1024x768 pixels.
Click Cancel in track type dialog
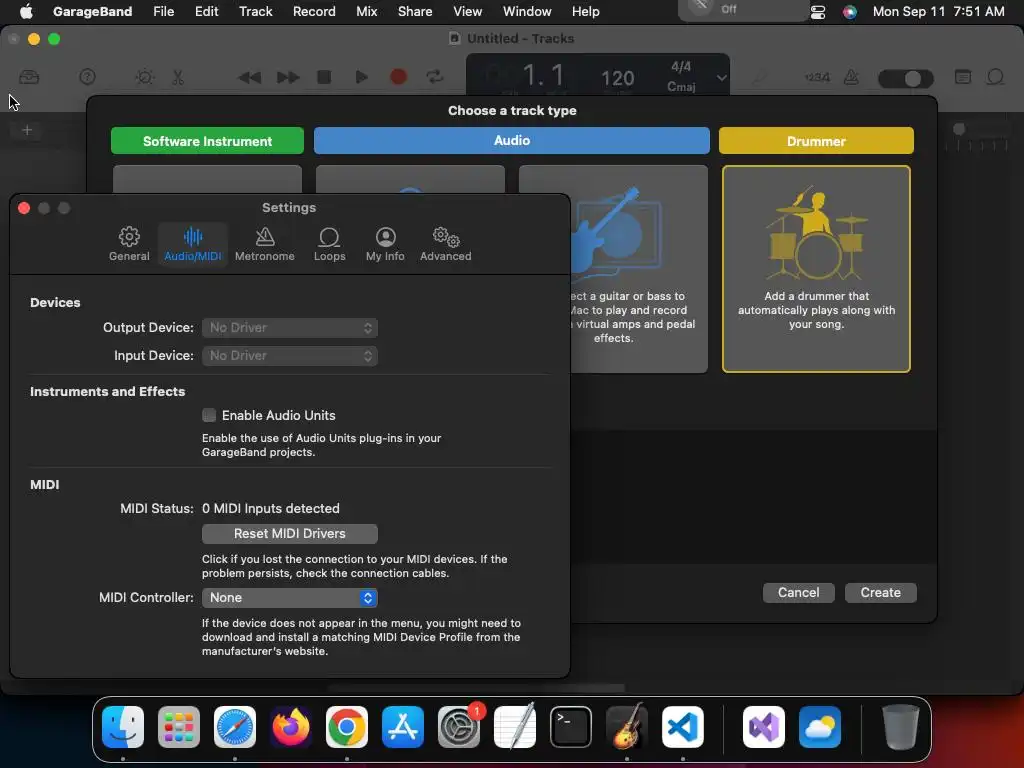(798, 592)
